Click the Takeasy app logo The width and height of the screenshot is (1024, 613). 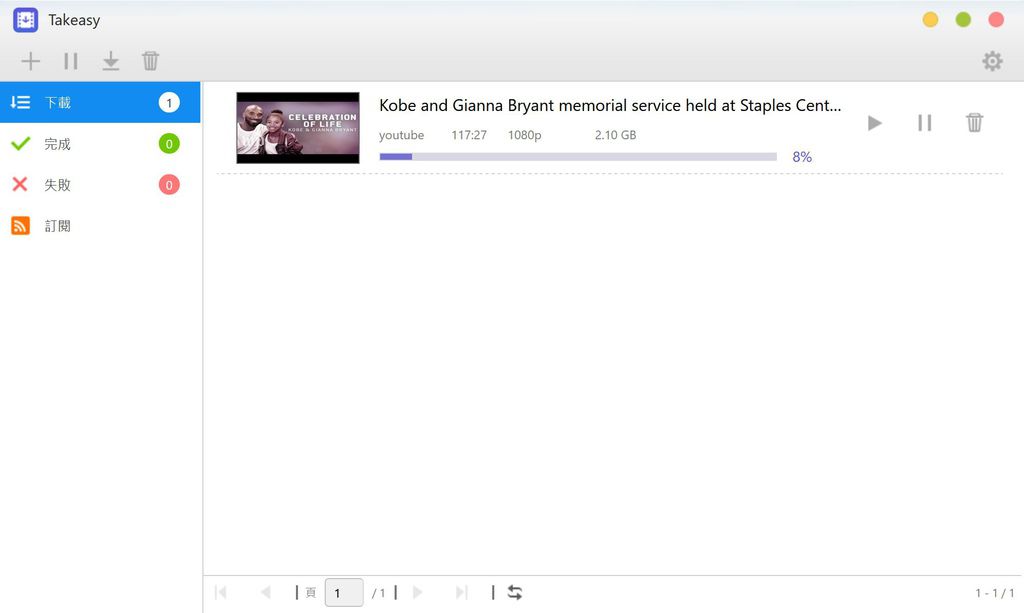pos(25,20)
